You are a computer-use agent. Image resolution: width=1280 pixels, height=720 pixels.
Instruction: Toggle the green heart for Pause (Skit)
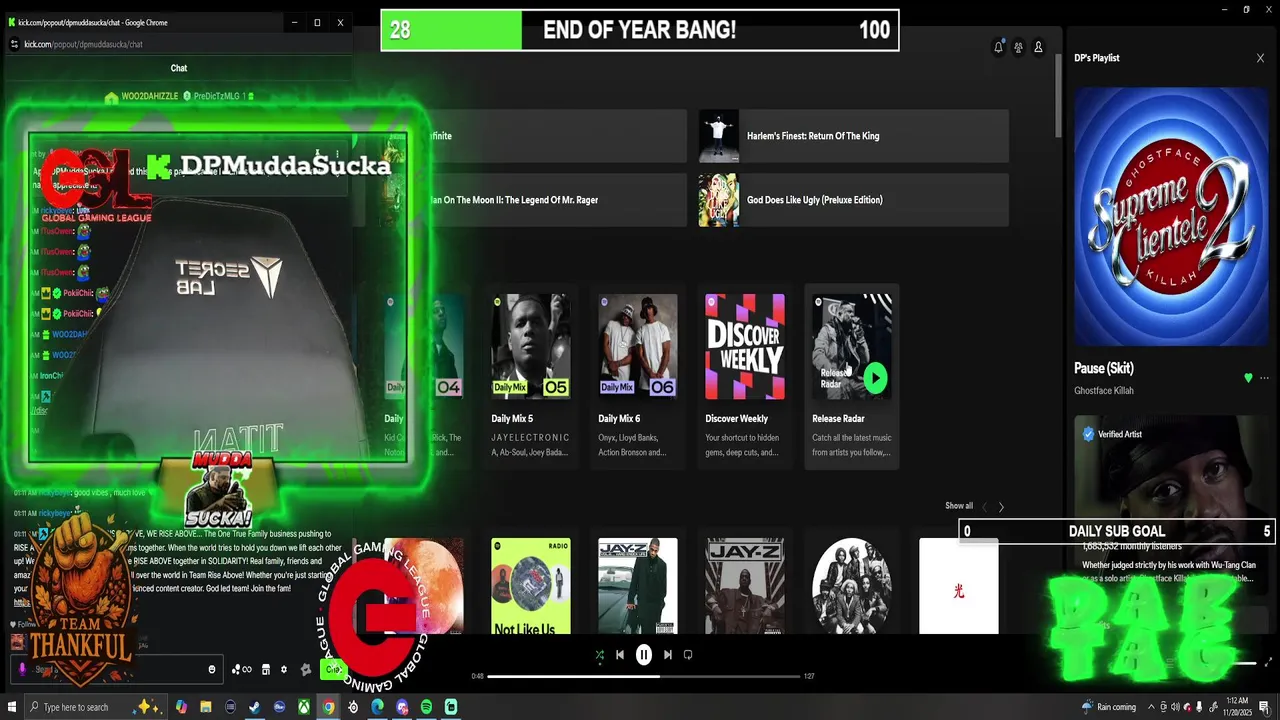click(1248, 378)
